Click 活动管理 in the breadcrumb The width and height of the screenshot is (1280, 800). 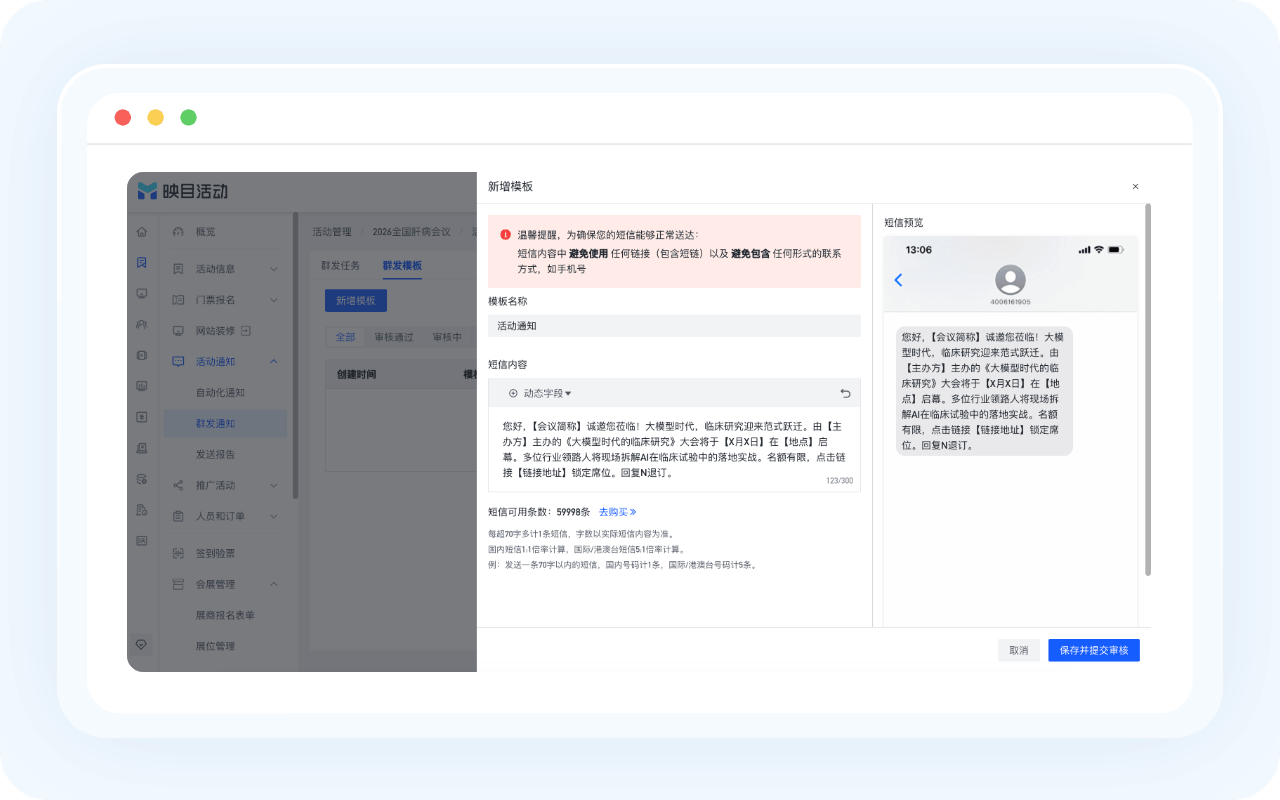(332, 232)
